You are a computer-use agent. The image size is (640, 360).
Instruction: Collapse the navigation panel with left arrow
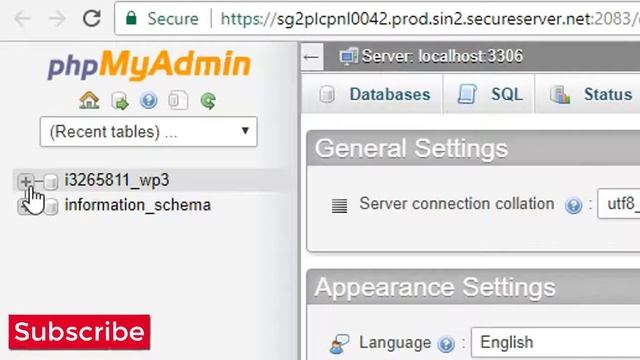tap(312, 57)
